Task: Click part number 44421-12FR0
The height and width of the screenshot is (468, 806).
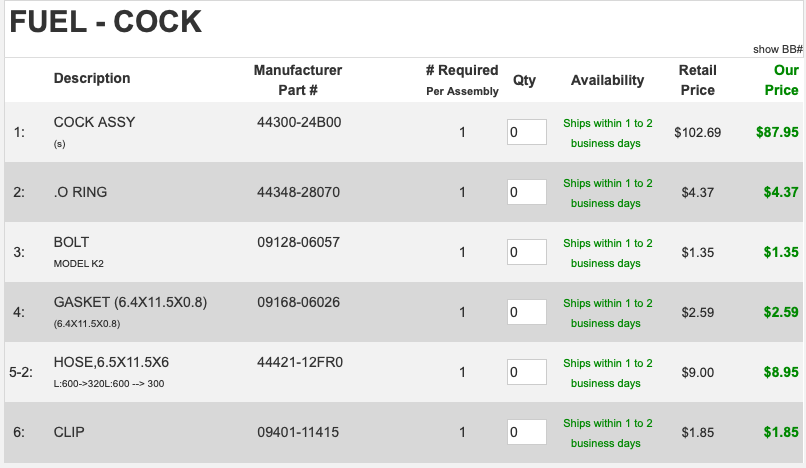Action: pos(299,362)
